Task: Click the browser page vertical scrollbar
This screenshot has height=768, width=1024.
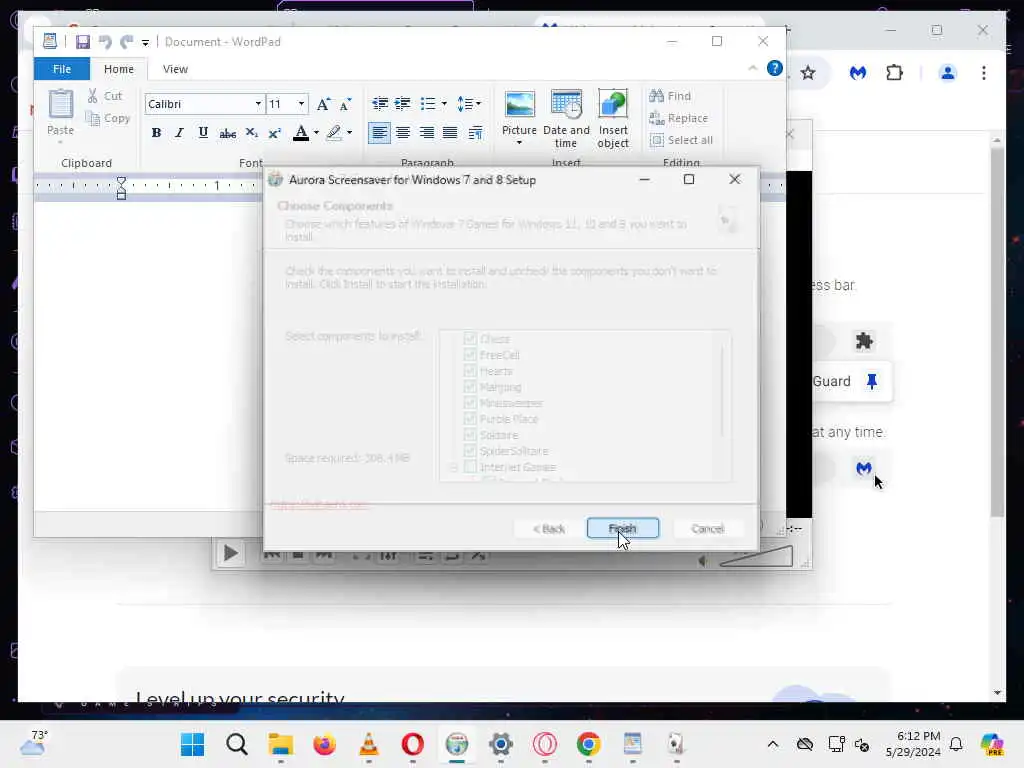Action: [997, 332]
